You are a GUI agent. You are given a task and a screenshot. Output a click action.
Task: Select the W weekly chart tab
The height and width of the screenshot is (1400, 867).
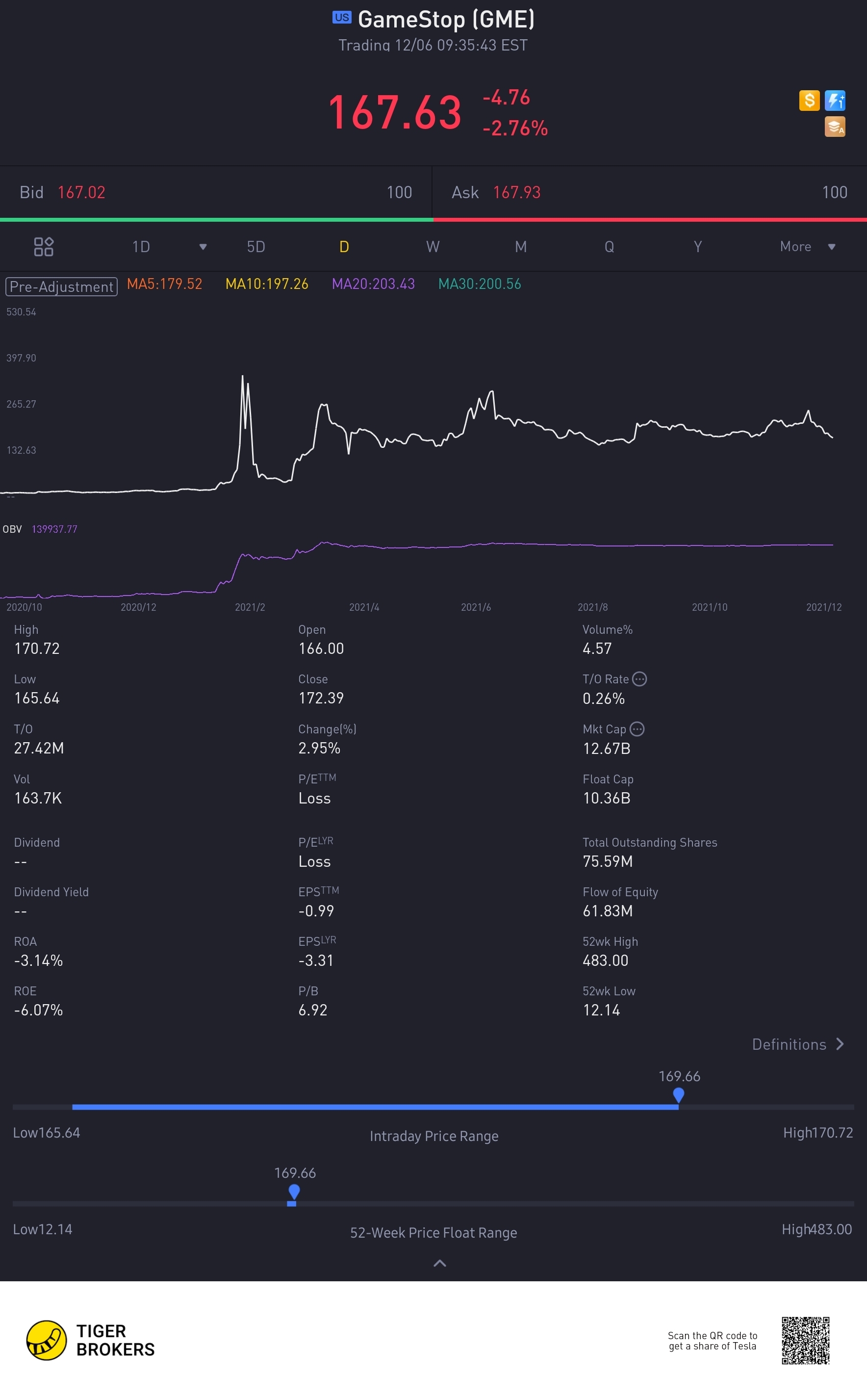click(433, 247)
